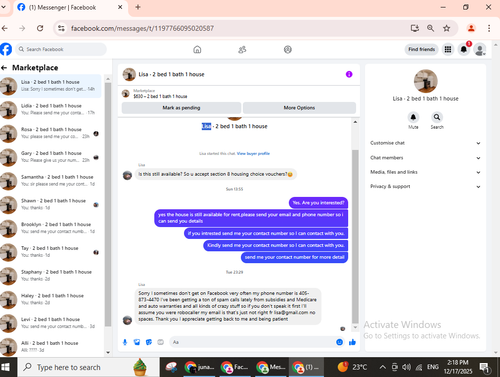Open Rosa 2 bed 1 bath conversation

tap(51, 133)
